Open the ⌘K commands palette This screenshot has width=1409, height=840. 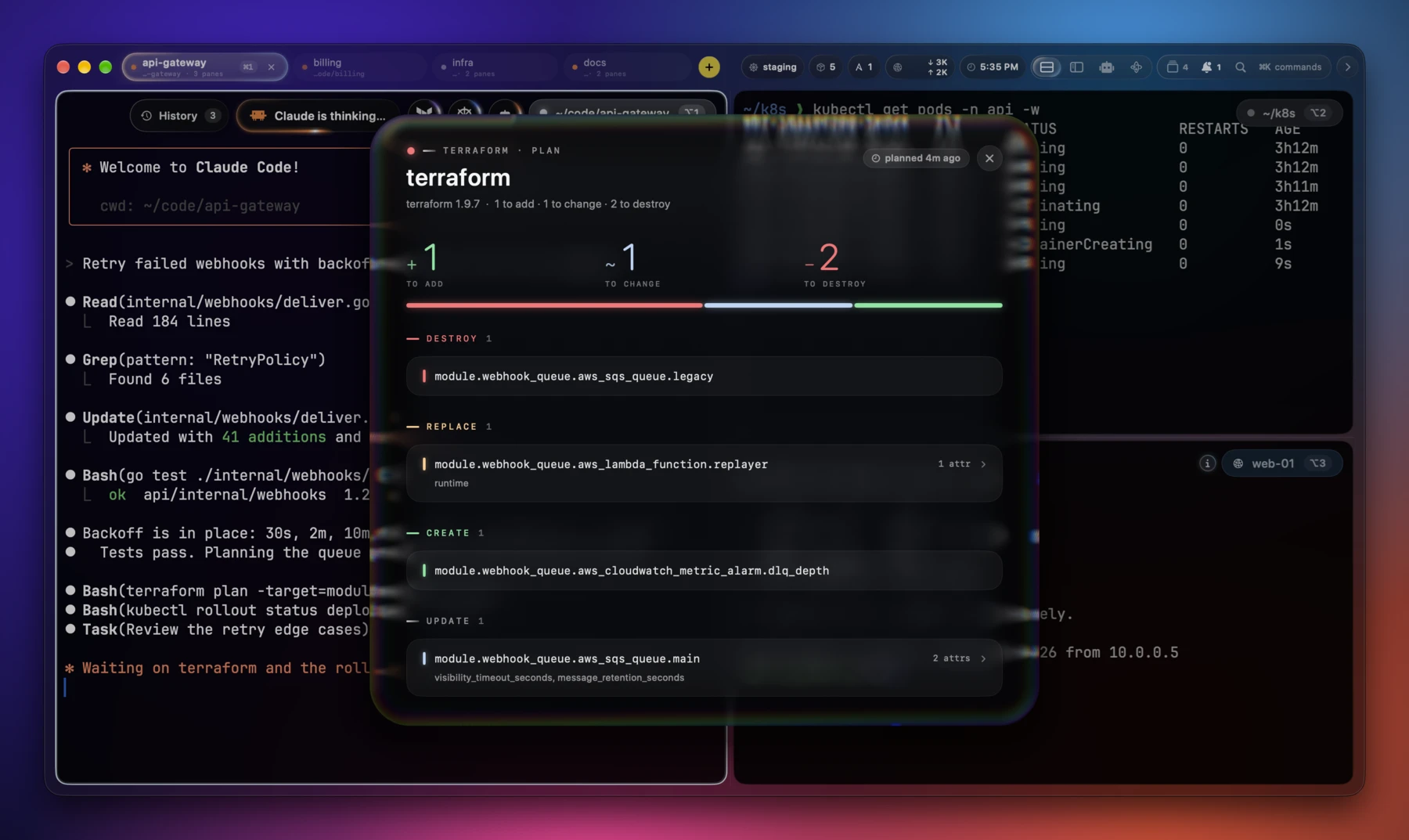coord(1290,67)
